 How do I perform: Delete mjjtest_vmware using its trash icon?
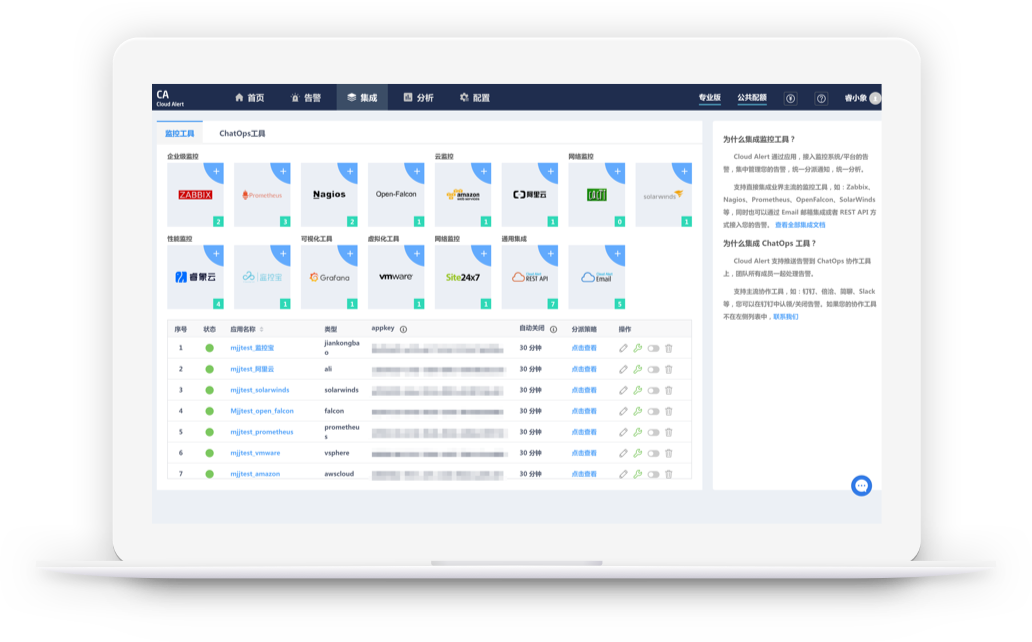tap(669, 454)
